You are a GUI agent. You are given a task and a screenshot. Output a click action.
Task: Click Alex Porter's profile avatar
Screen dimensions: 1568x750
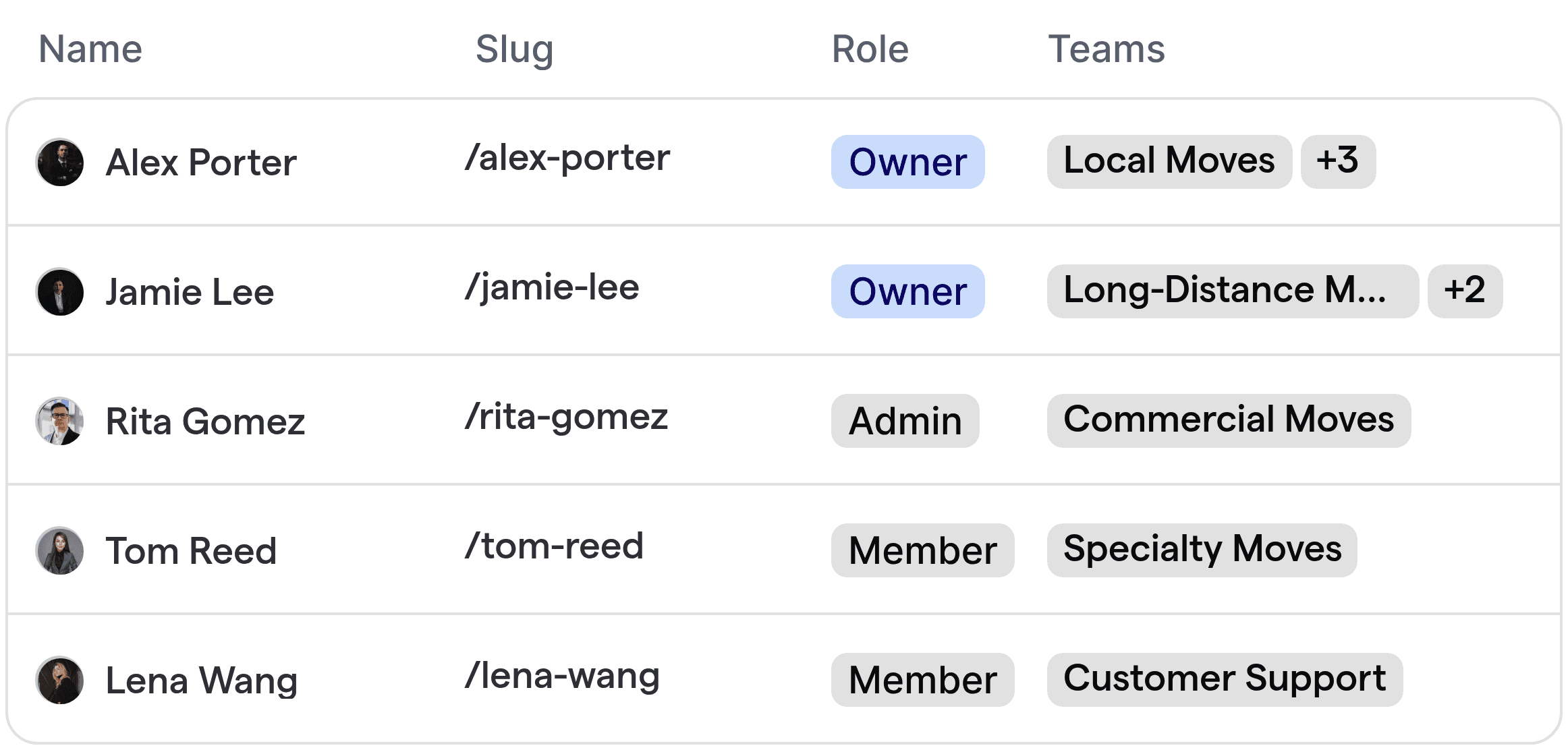pyautogui.click(x=59, y=162)
